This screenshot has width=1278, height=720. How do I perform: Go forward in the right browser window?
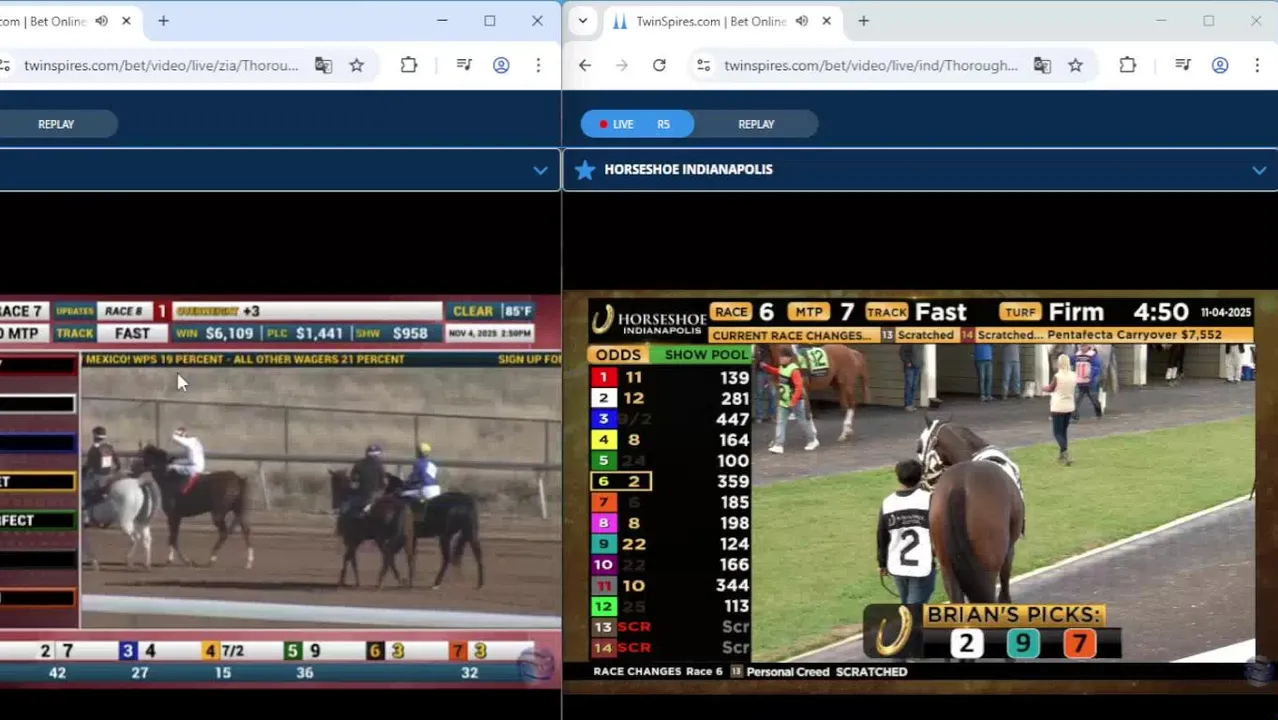point(622,65)
